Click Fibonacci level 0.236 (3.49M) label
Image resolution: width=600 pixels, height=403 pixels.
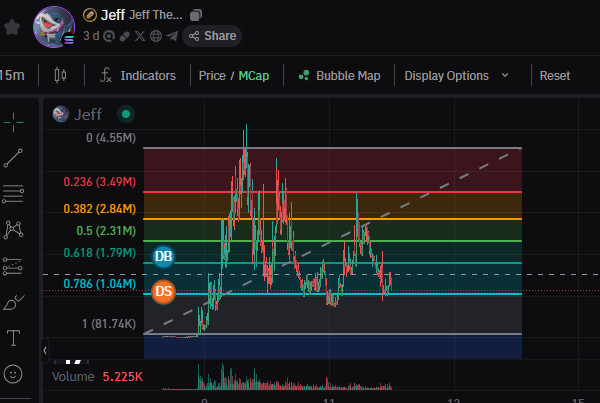point(99,182)
